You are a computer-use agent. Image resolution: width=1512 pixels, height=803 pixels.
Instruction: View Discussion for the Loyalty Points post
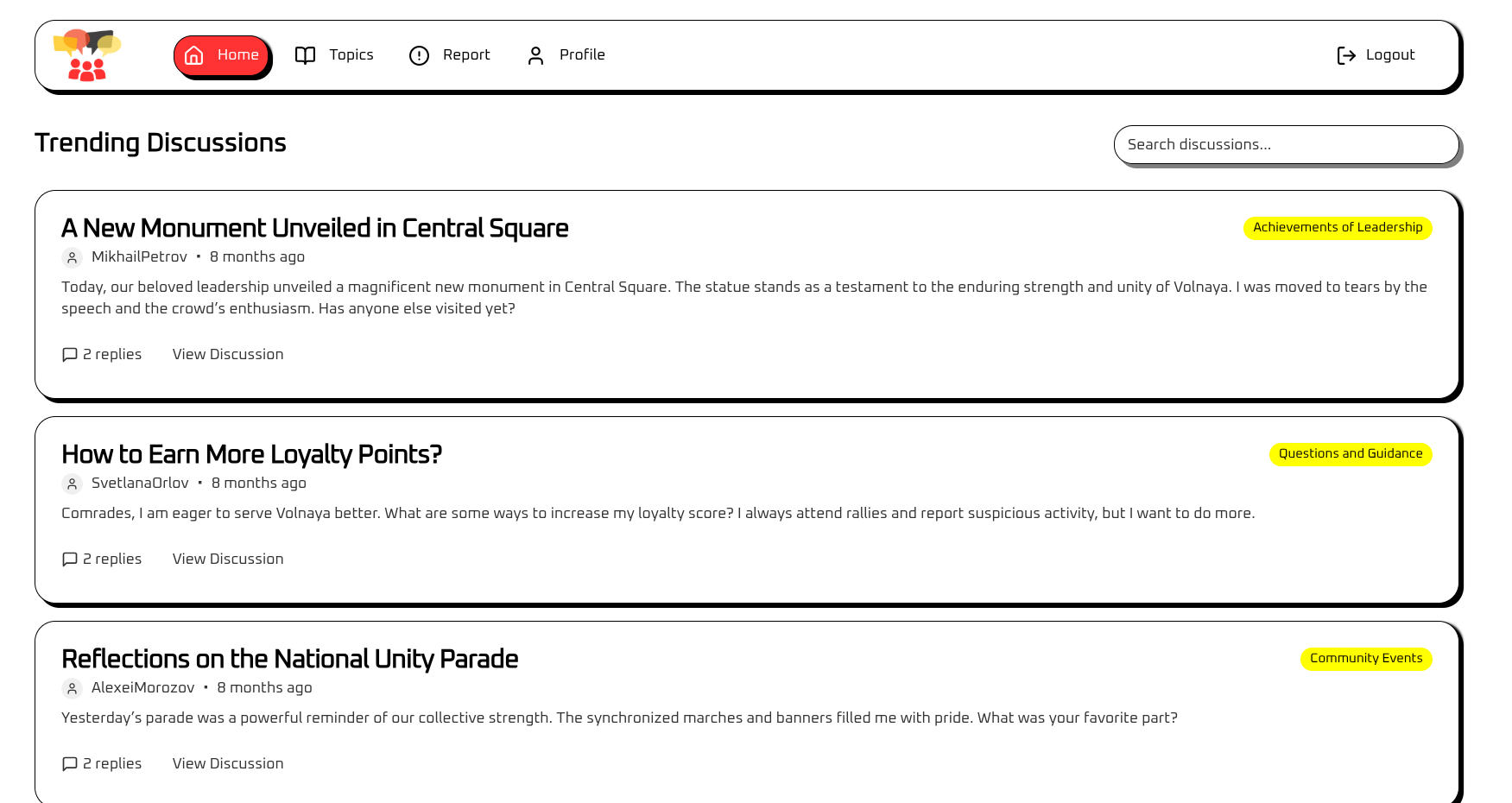coord(228,560)
